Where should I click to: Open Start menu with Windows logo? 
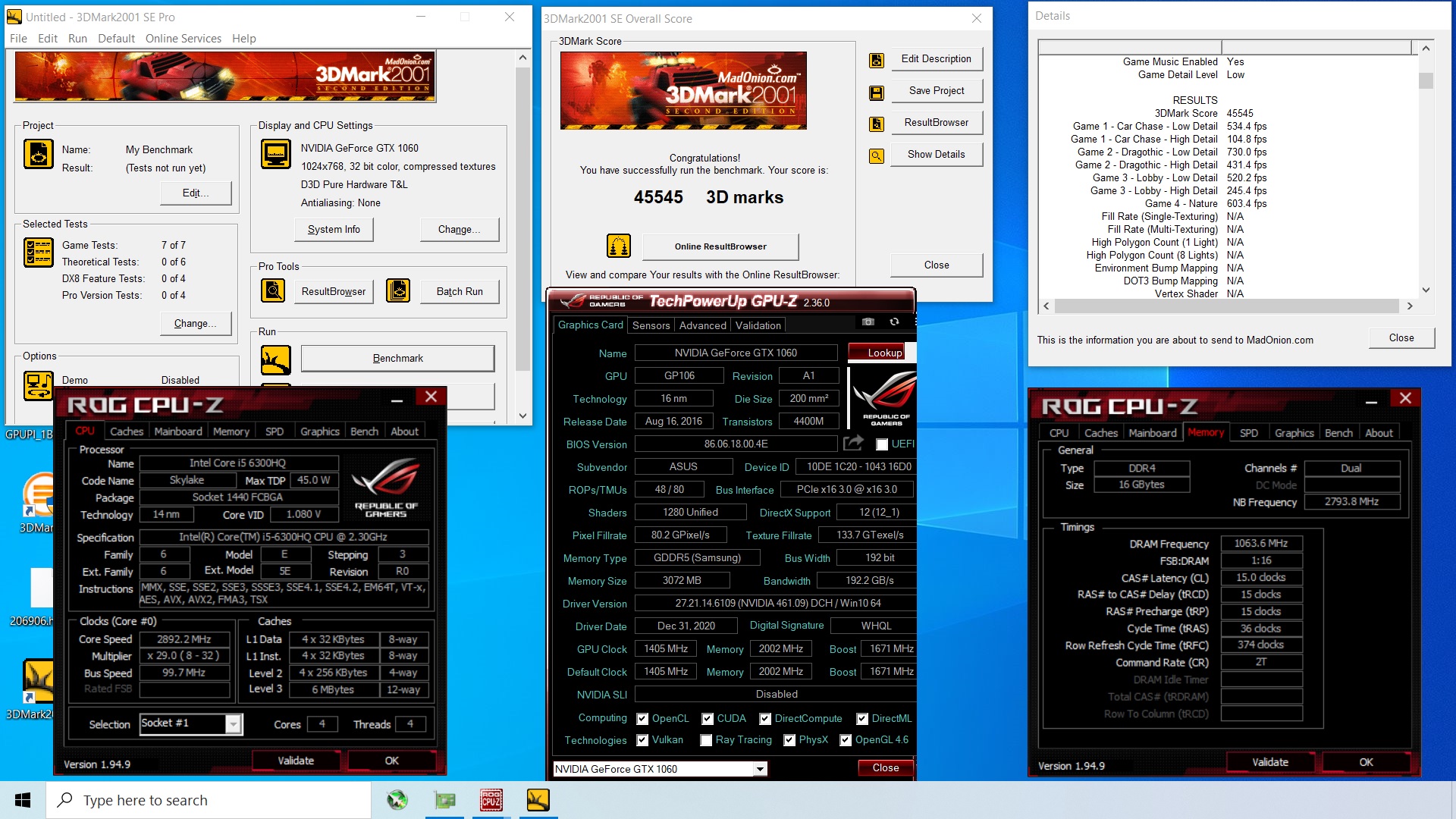(23, 800)
